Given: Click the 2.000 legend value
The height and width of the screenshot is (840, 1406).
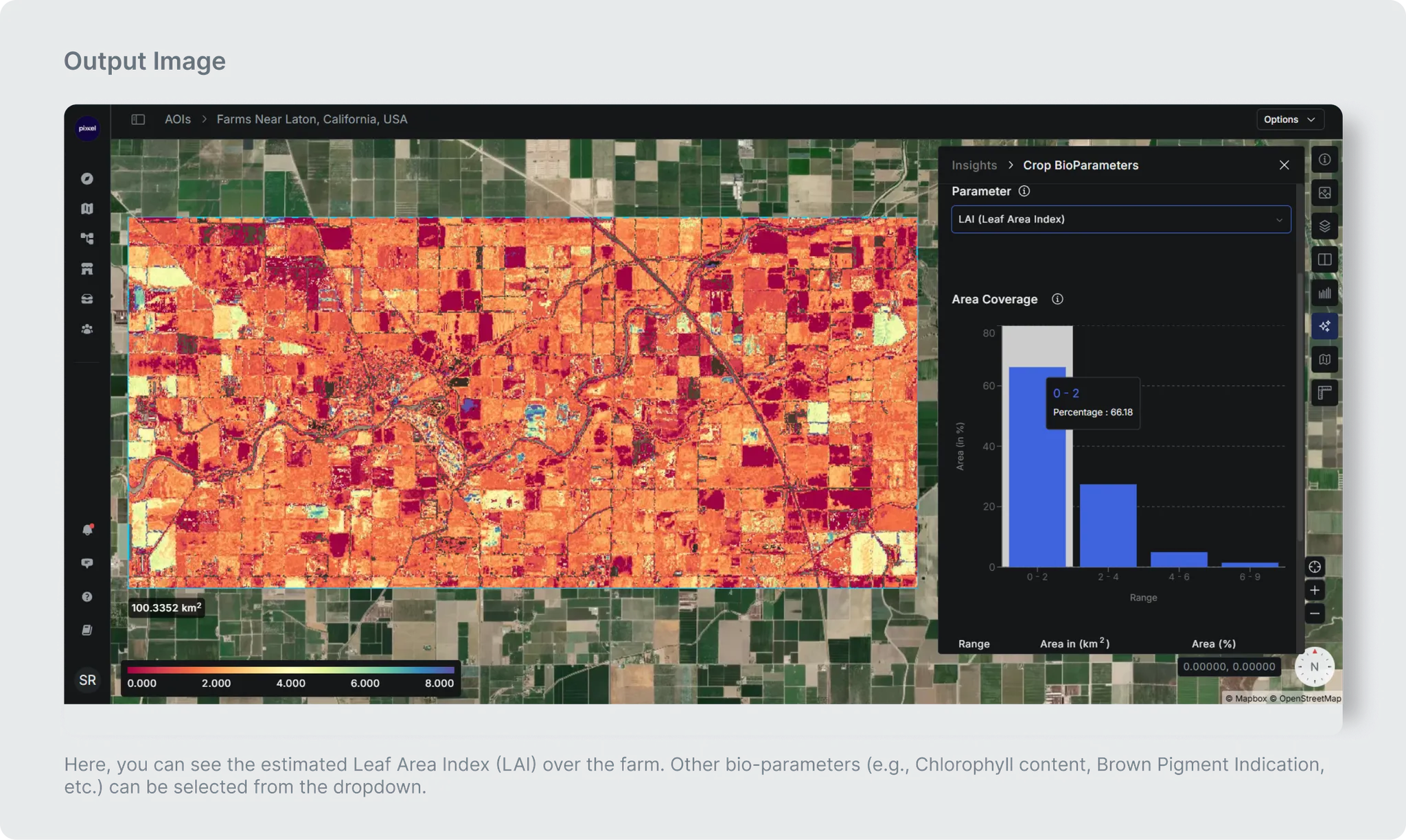Looking at the screenshot, I should 216,684.
